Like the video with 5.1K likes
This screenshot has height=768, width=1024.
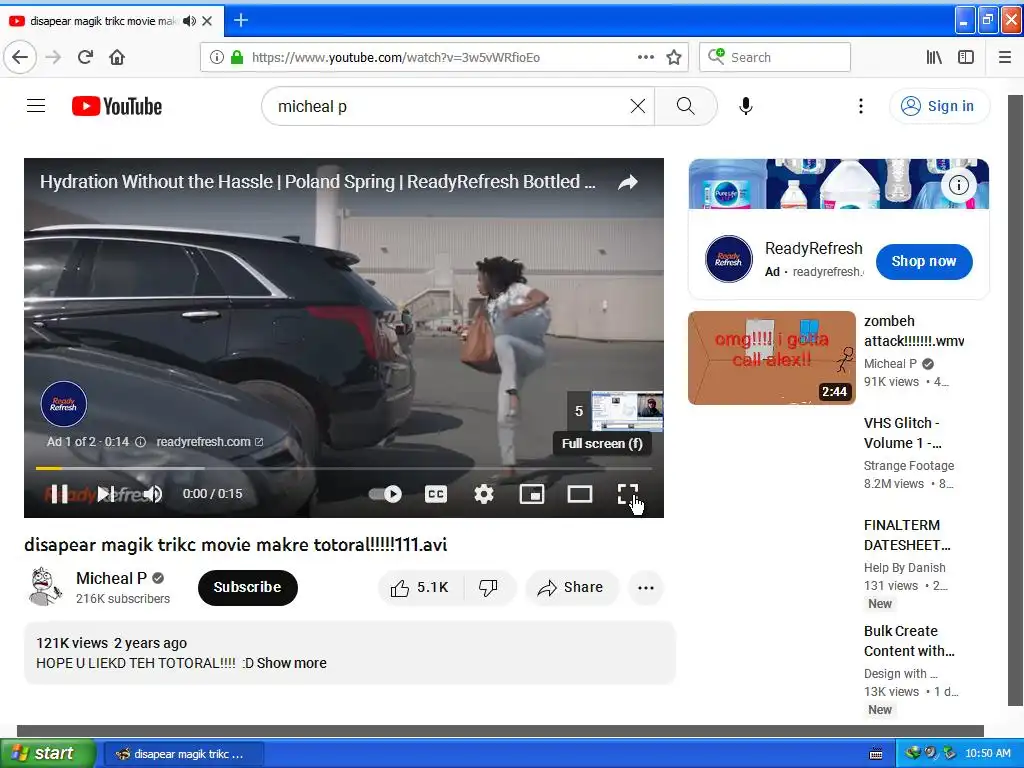tap(420, 588)
